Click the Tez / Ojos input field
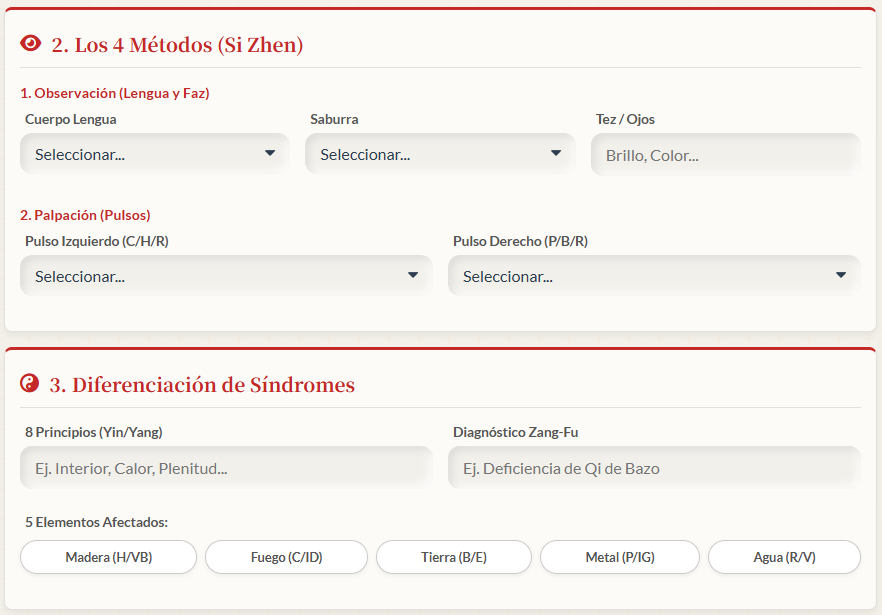 click(x=725, y=155)
